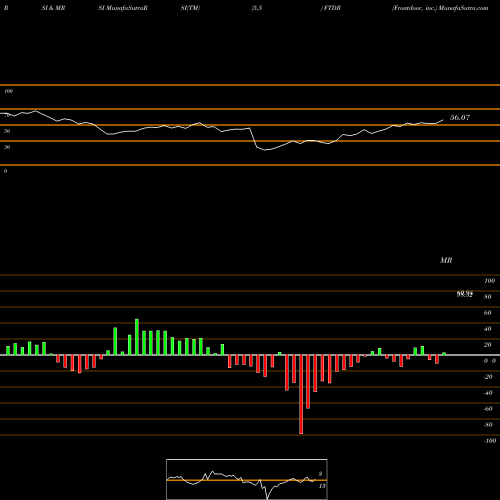Click the tallest green MR histogram bar
The height and width of the screenshot is (500, 500).
[x=137, y=337]
